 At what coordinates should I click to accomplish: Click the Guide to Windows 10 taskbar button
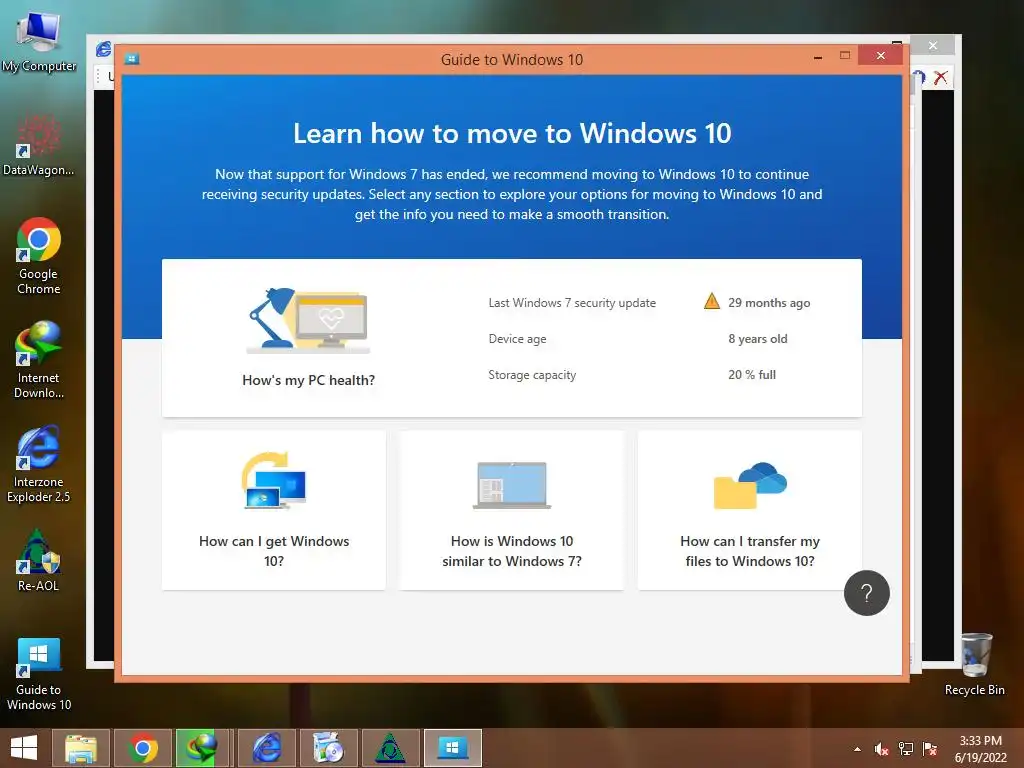[x=453, y=748]
